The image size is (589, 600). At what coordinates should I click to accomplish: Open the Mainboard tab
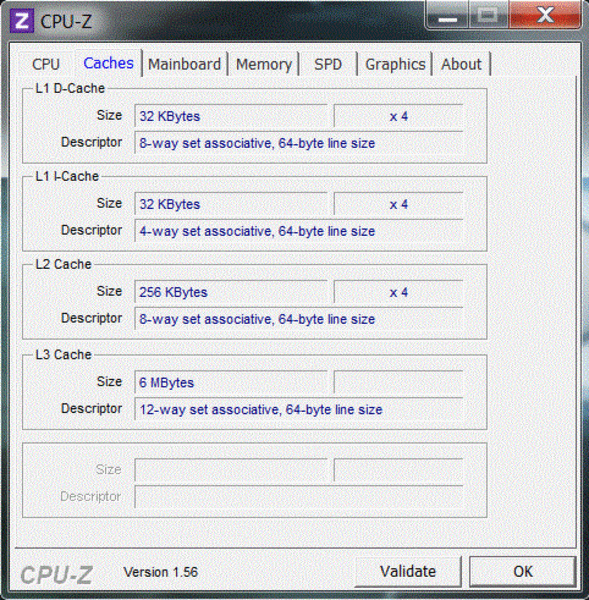coord(184,64)
